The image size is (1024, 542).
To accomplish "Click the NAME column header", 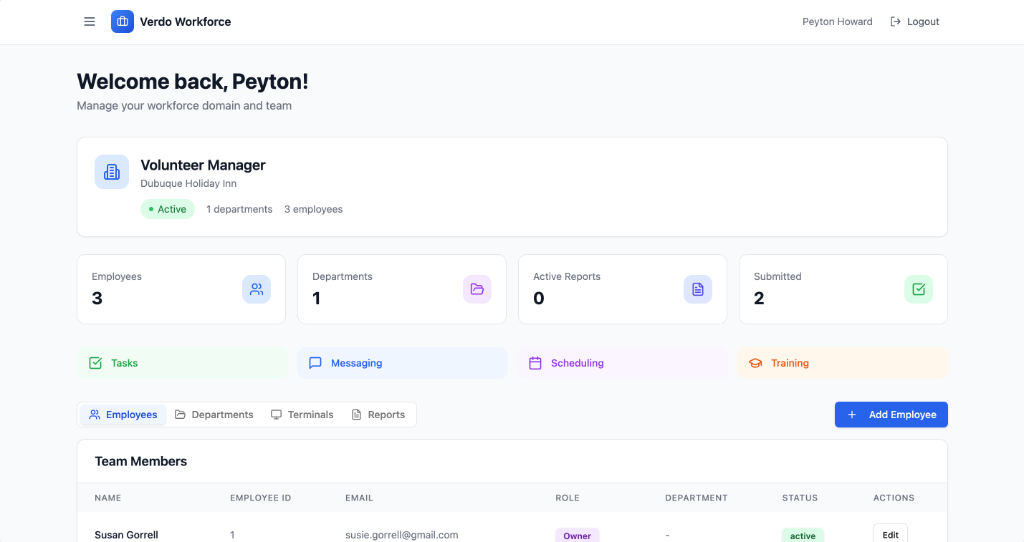I will [108, 498].
